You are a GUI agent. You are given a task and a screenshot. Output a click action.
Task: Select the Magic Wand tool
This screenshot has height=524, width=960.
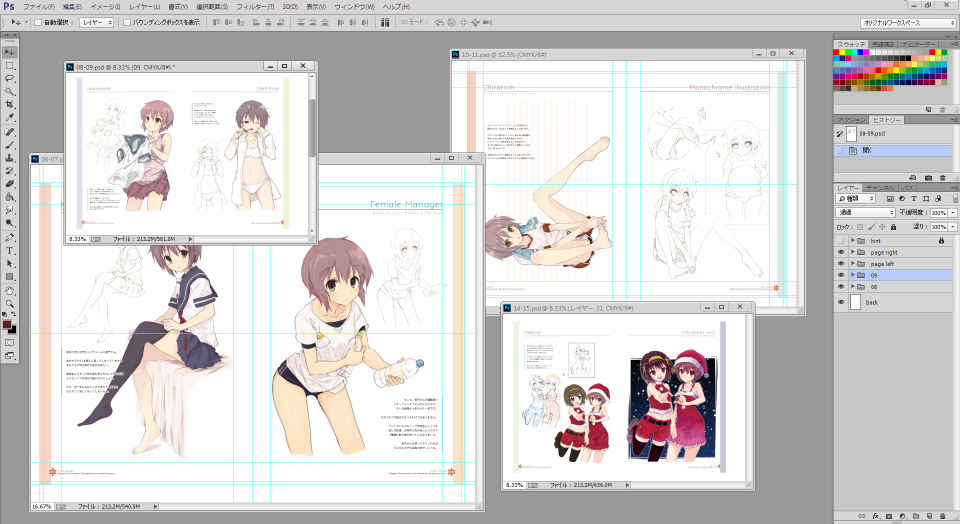pyautogui.click(x=10, y=92)
